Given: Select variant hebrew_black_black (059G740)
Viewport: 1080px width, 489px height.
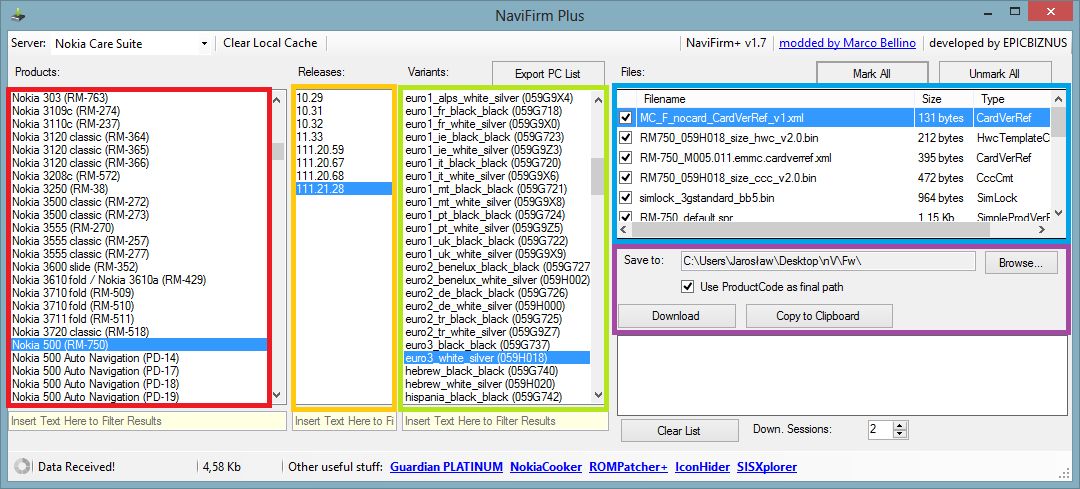Looking at the screenshot, I should point(497,371).
